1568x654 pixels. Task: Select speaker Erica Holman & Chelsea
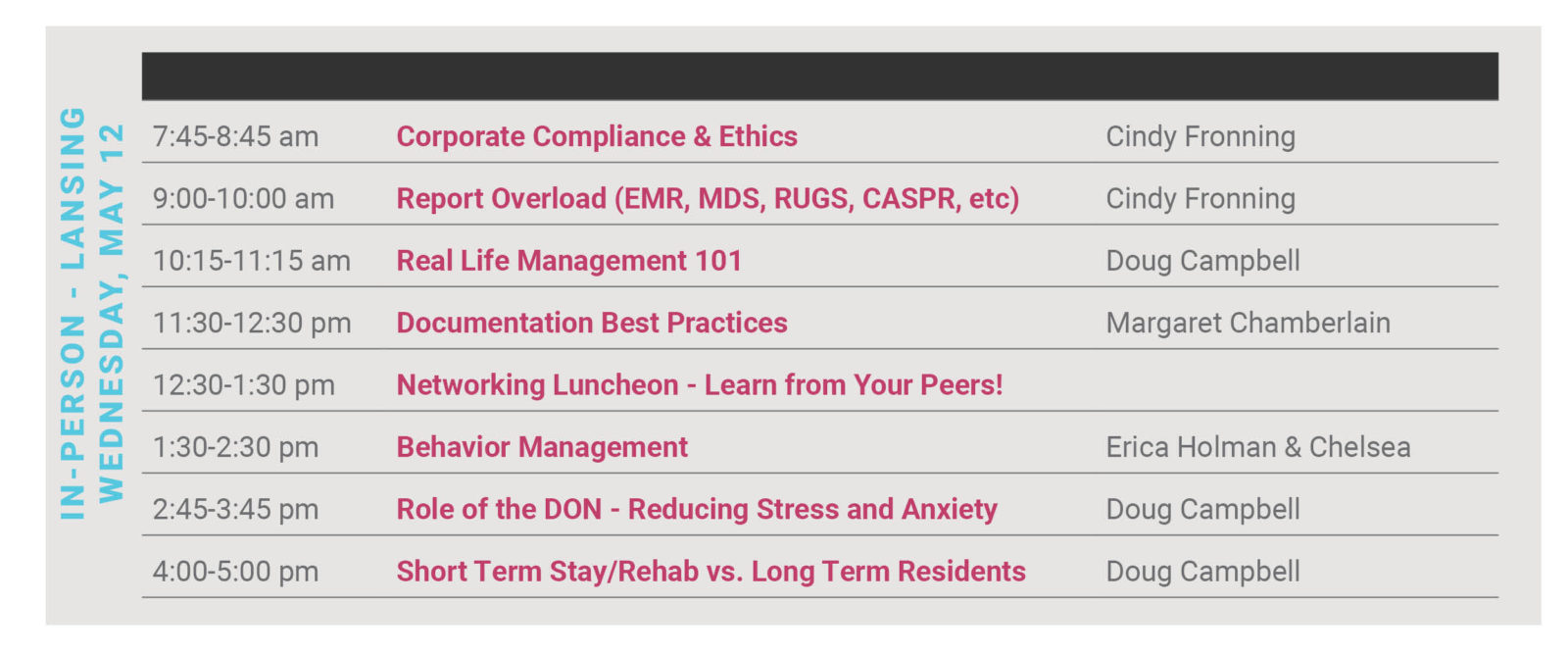pyautogui.click(x=1258, y=447)
